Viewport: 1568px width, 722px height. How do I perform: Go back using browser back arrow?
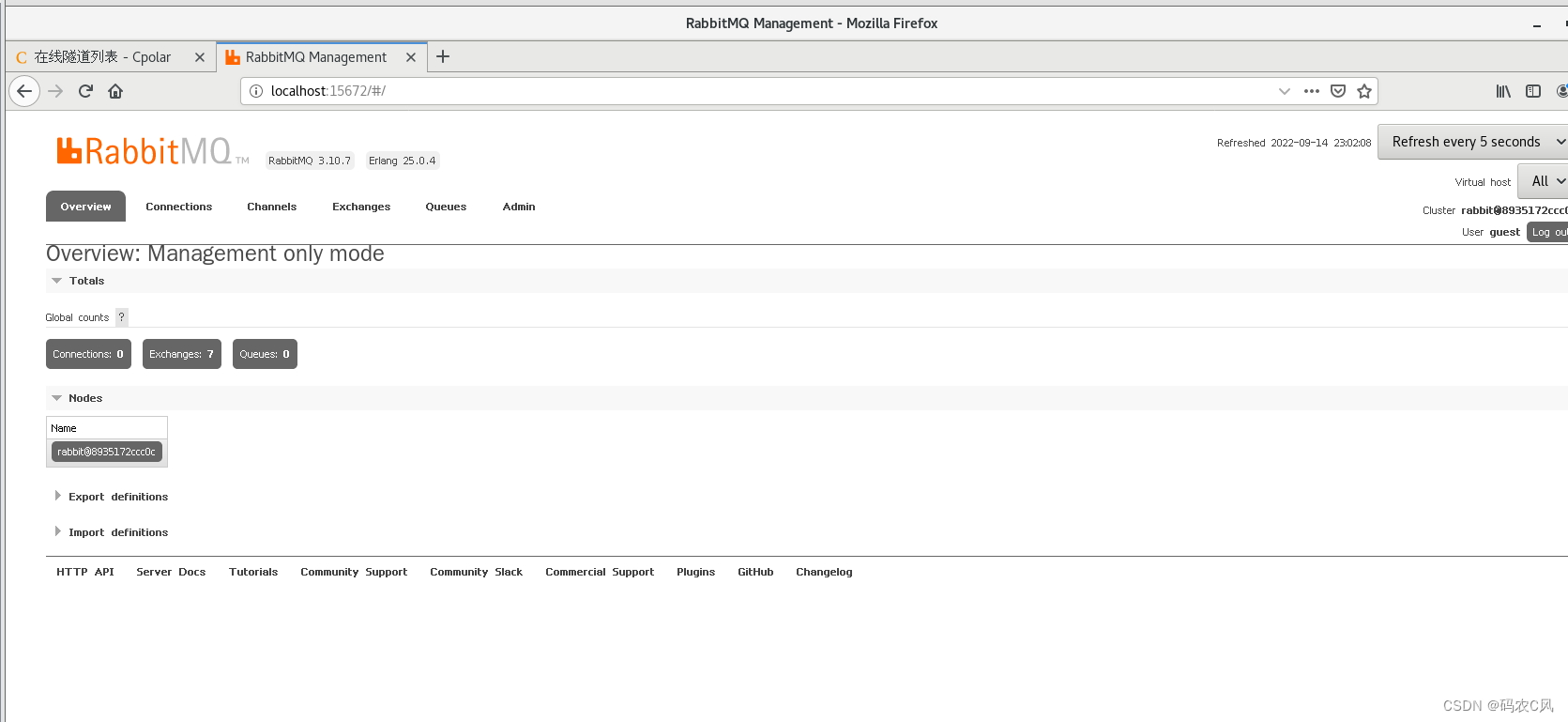(x=24, y=91)
